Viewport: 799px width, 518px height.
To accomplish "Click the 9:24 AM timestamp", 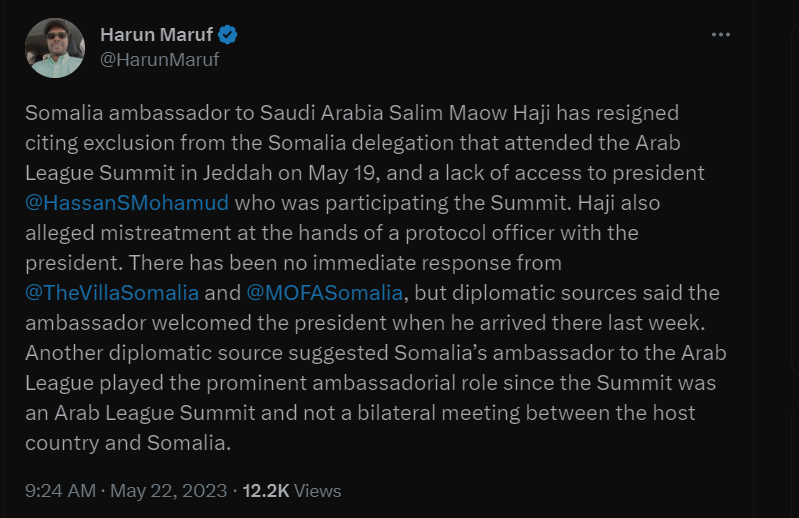I will point(60,490).
